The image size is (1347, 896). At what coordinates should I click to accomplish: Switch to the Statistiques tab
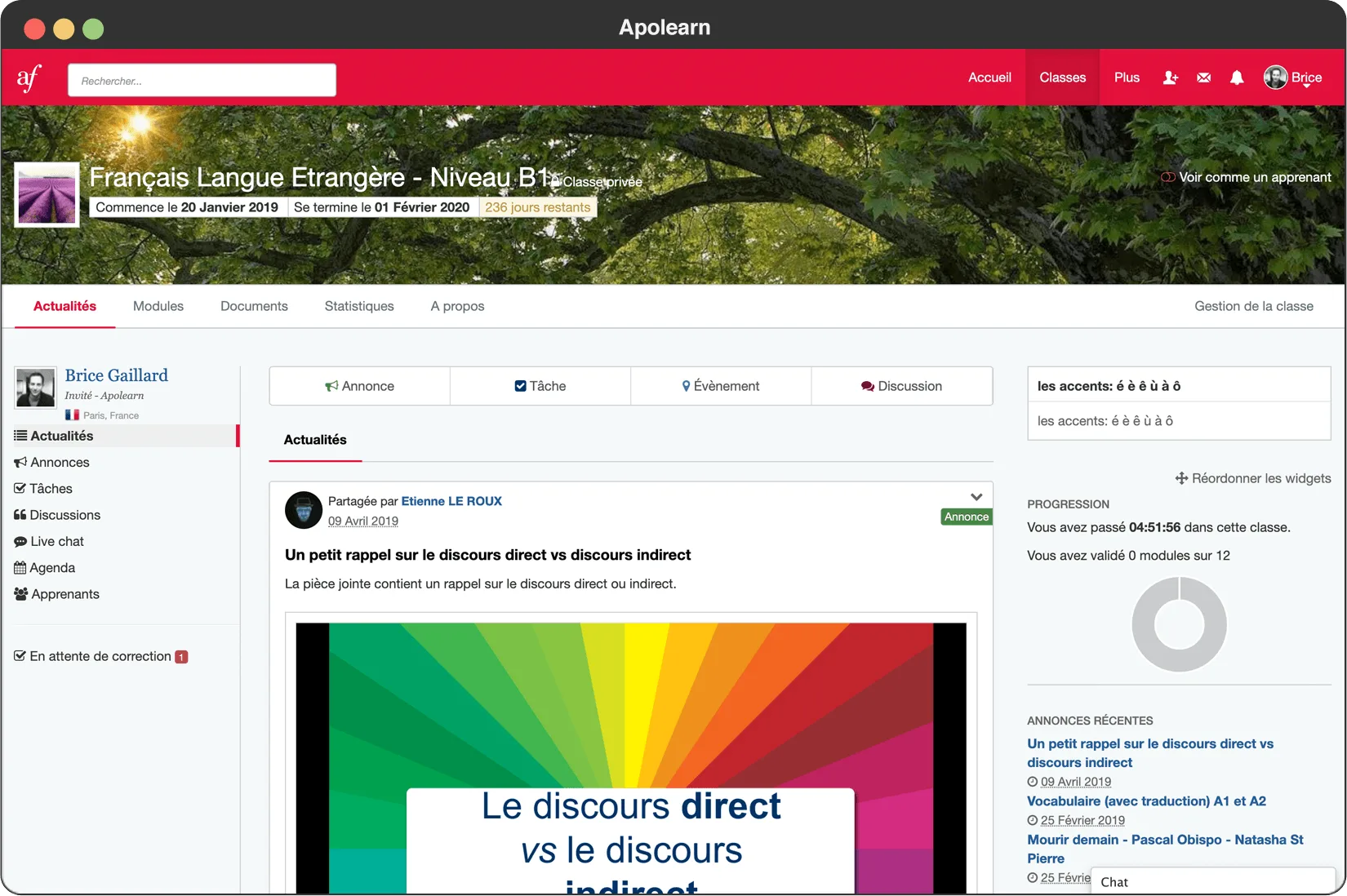pyautogui.click(x=359, y=306)
